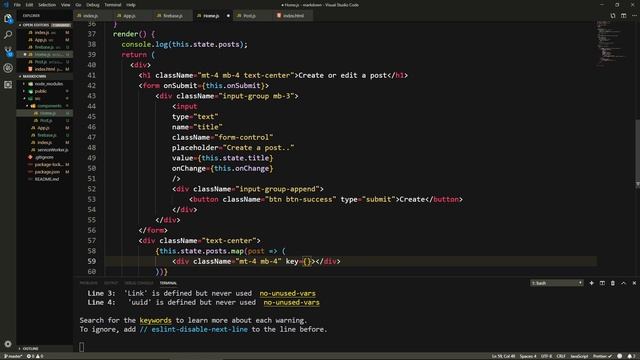Open the Explorer view in the activity bar
Viewport: 640px width, 360px height.
[8, 19]
